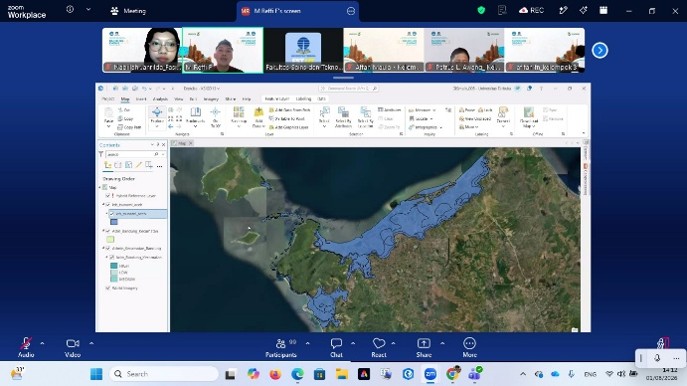Toggle Hybrid Reference Layer visibility checkbox
687x386 pixels.
pos(108,196)
